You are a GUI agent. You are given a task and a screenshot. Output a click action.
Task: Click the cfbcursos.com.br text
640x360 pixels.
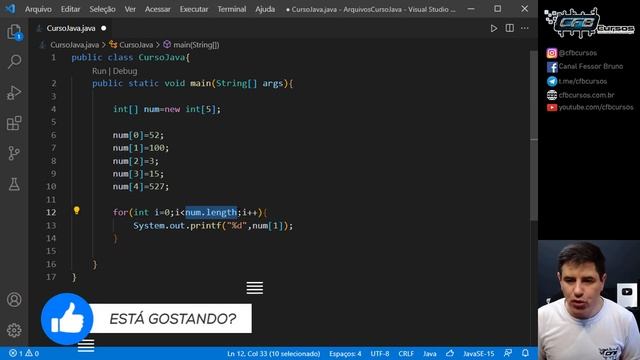click(586, 95)
